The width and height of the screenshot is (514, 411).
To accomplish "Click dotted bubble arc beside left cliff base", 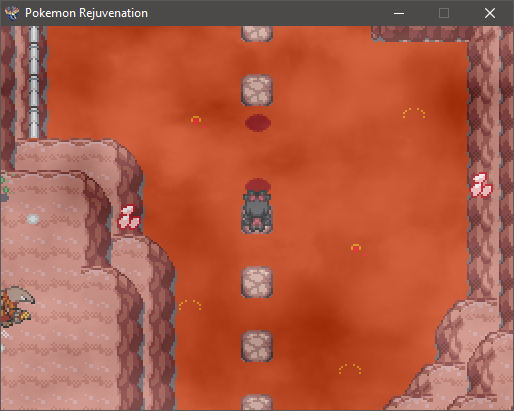I will [190, 305].
